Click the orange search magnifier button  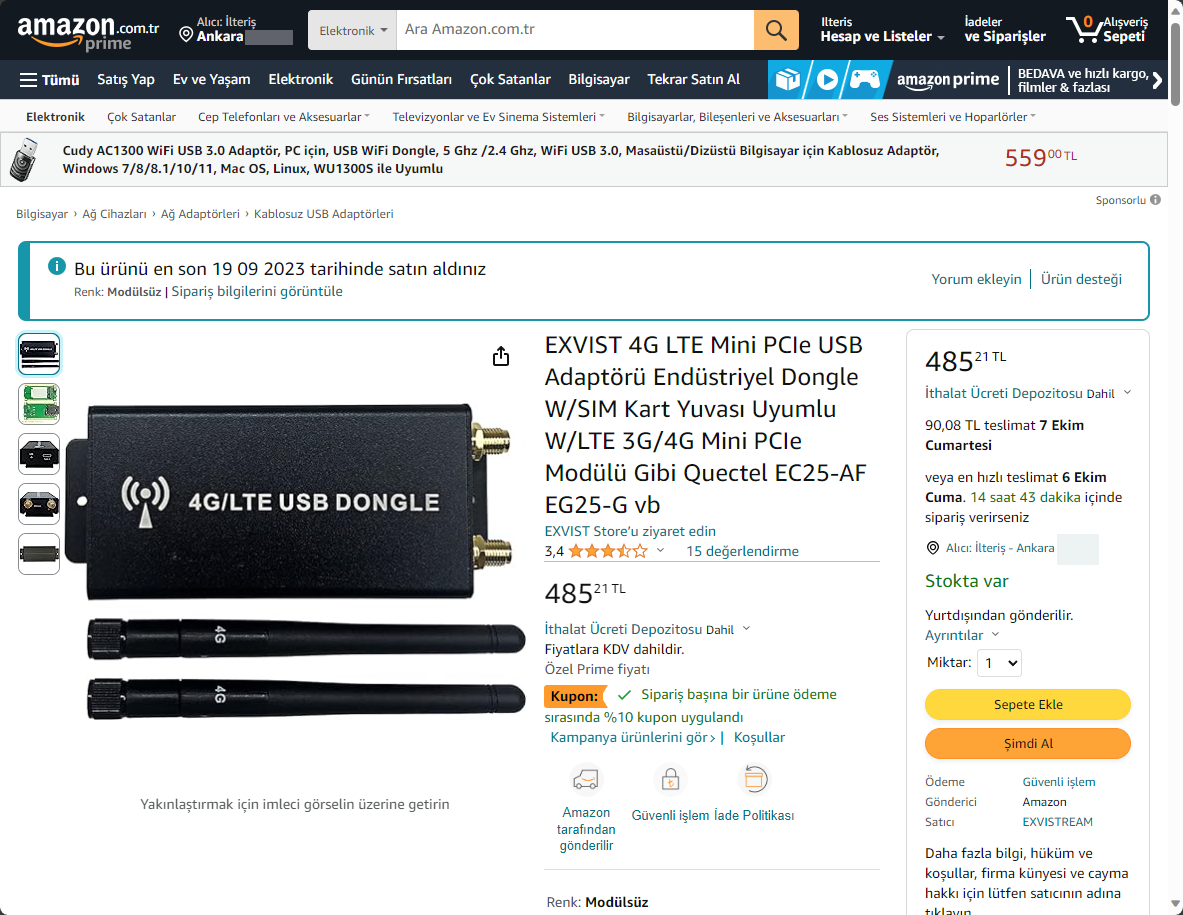pos(776,30)
